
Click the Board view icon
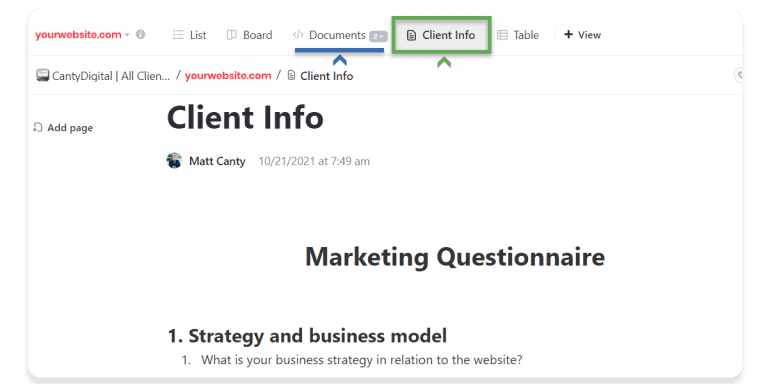[x=232, y=35]
